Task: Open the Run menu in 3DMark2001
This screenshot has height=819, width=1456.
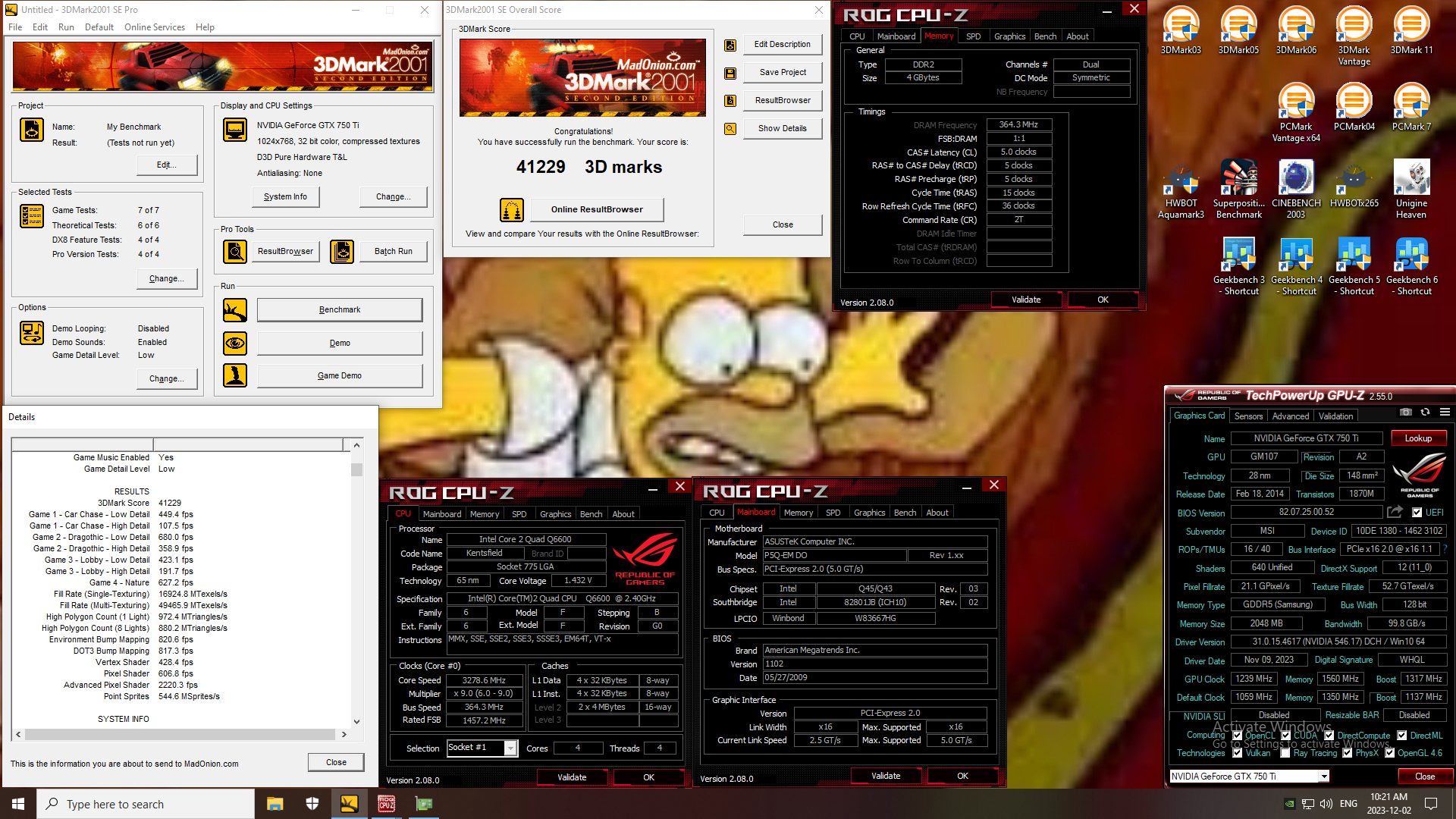Action: [66, 27]
